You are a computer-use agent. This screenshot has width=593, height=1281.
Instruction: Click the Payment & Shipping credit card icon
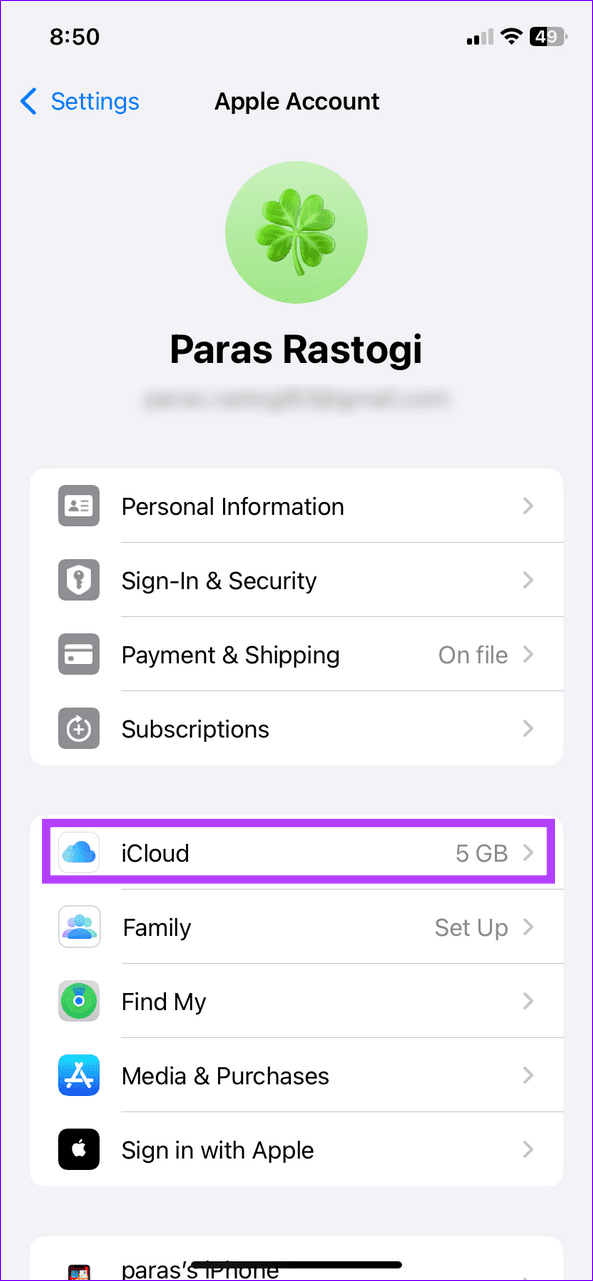[x=78, y=654]
